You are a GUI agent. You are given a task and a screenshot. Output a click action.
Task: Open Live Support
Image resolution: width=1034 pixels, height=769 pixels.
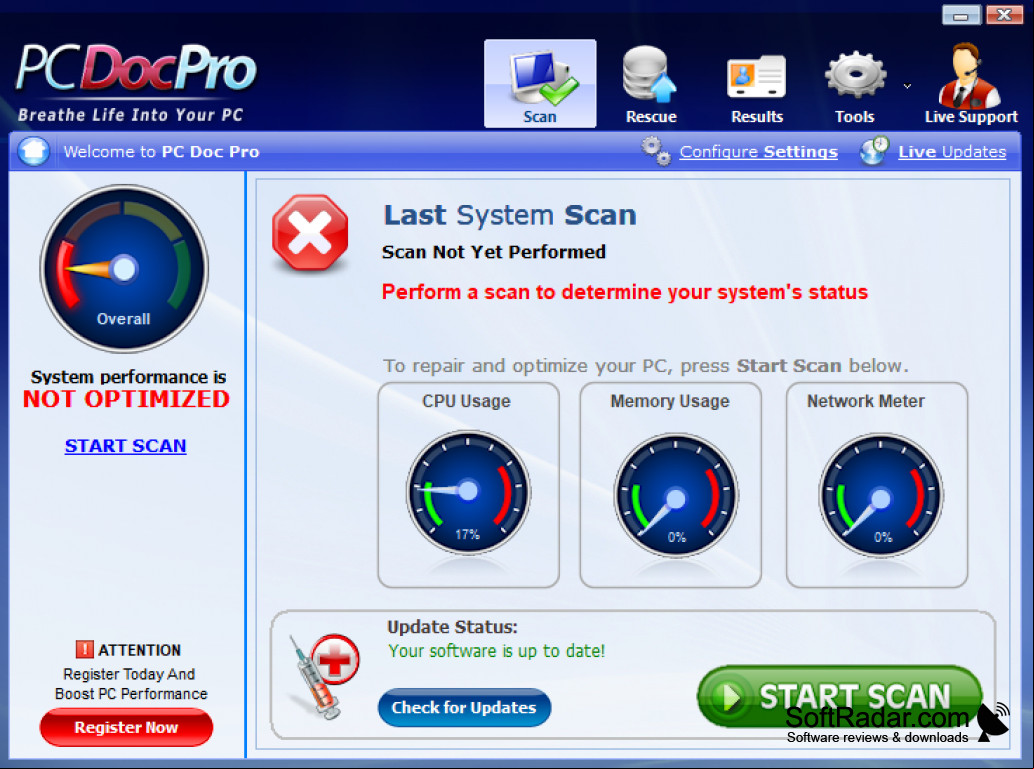pos(971,84)
